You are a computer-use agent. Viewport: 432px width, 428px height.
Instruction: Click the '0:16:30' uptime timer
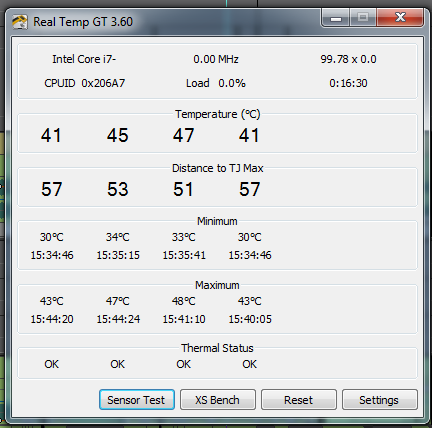(x=348, y=83)
